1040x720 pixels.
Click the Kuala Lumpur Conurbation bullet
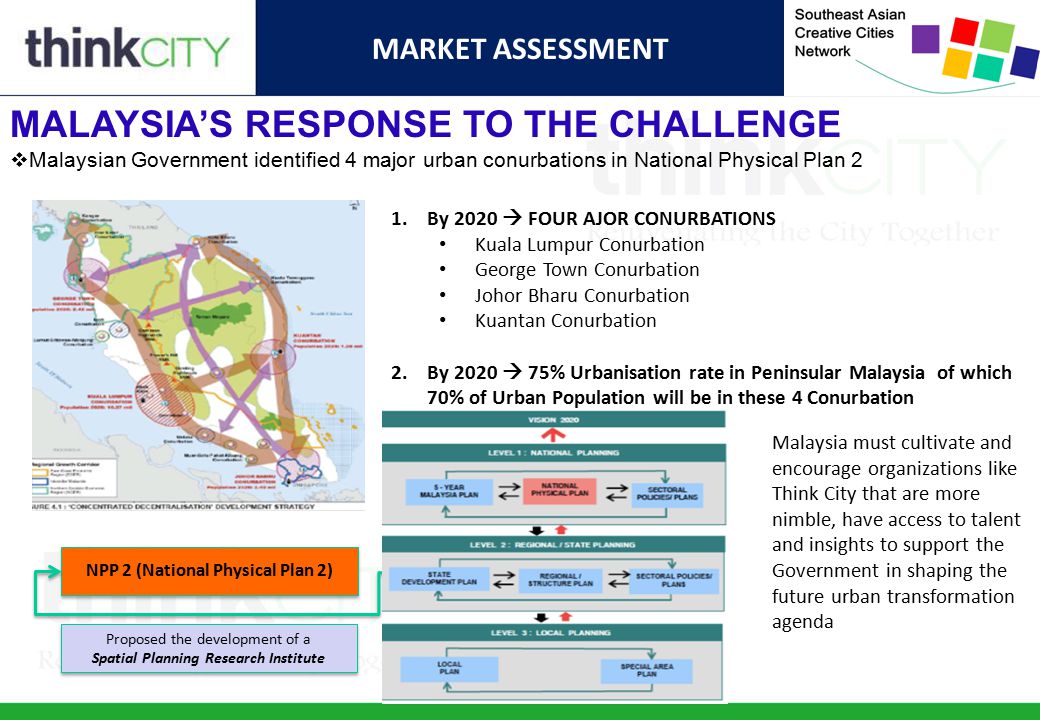coord(589,245)
